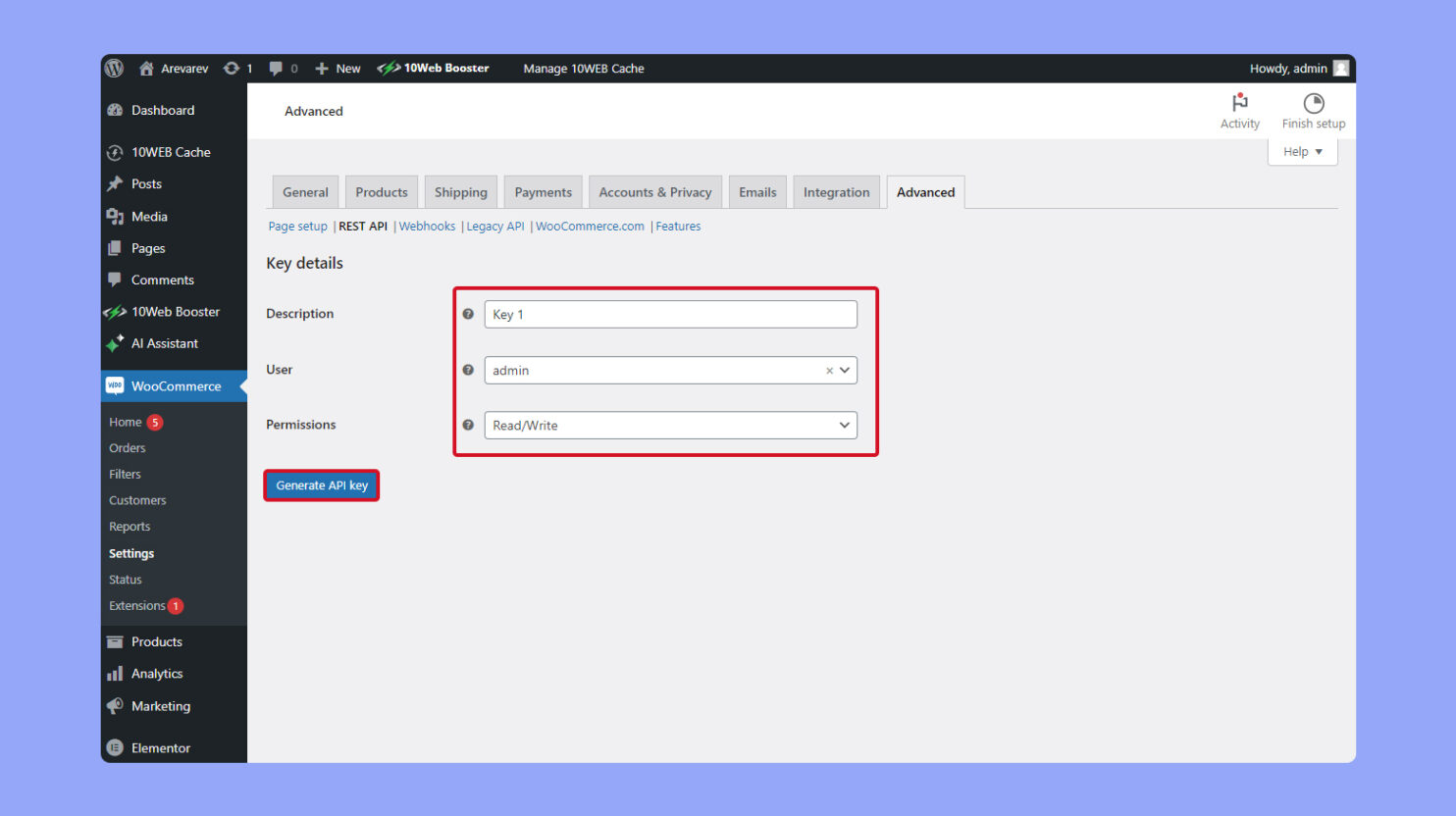The width and height of the screenshot is (1456, 816).
Task: Click the comments bubble icon
Action: (x=278, y=68)
